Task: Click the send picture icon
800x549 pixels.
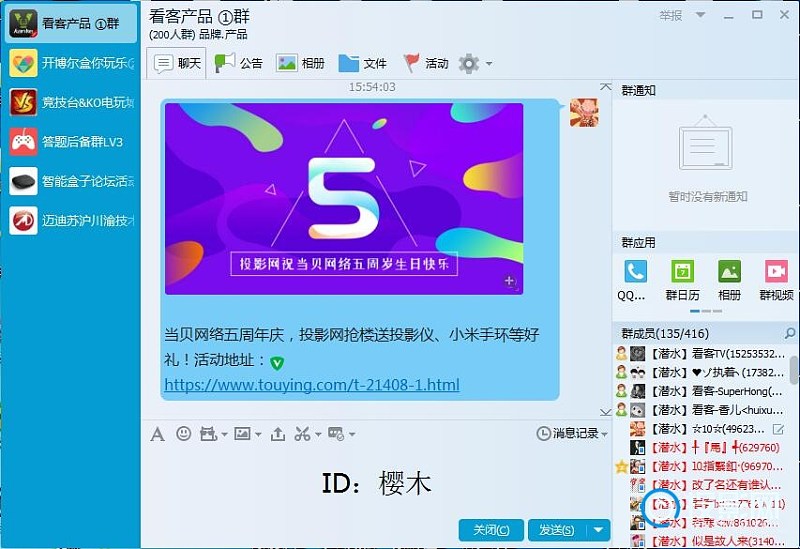Action: point(242,434)
